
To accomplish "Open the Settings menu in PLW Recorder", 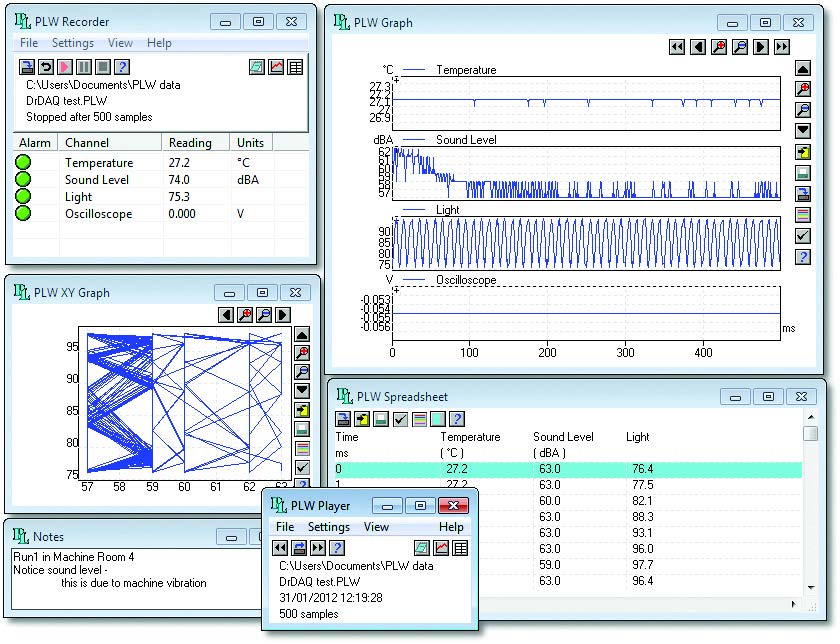I will tap(72, 43).
